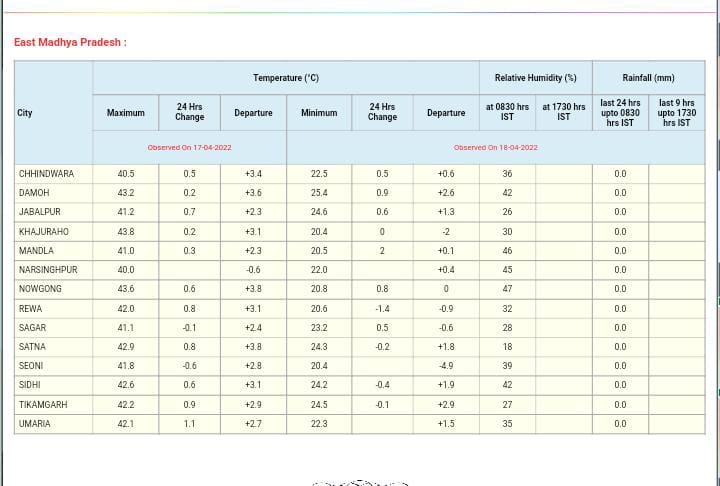Click Satna's humidity value 18
This screenshot has height=486, width=720.
pyautogui.click(x=507, y=347)
